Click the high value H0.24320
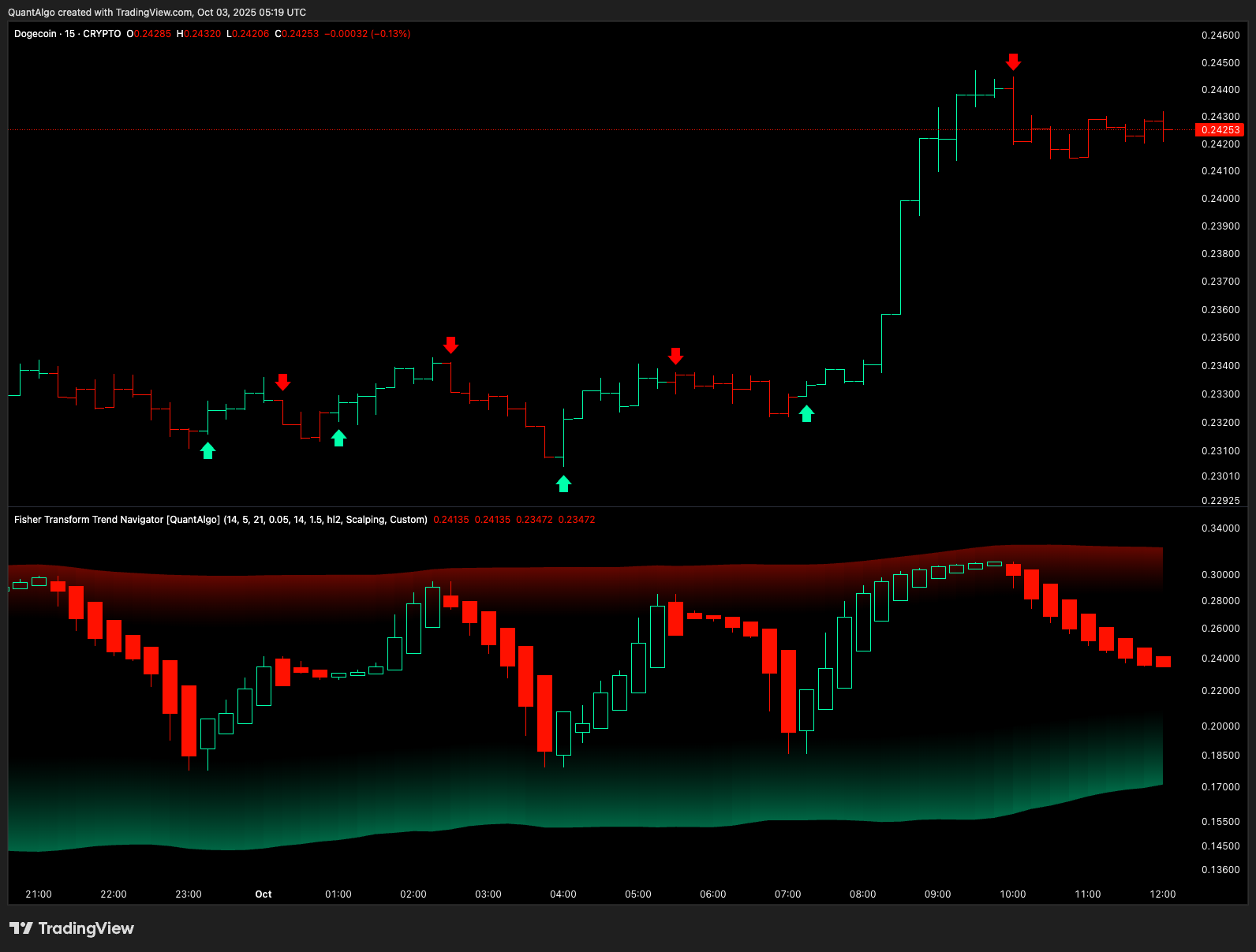1256x952 pixels. click(199, 34)
